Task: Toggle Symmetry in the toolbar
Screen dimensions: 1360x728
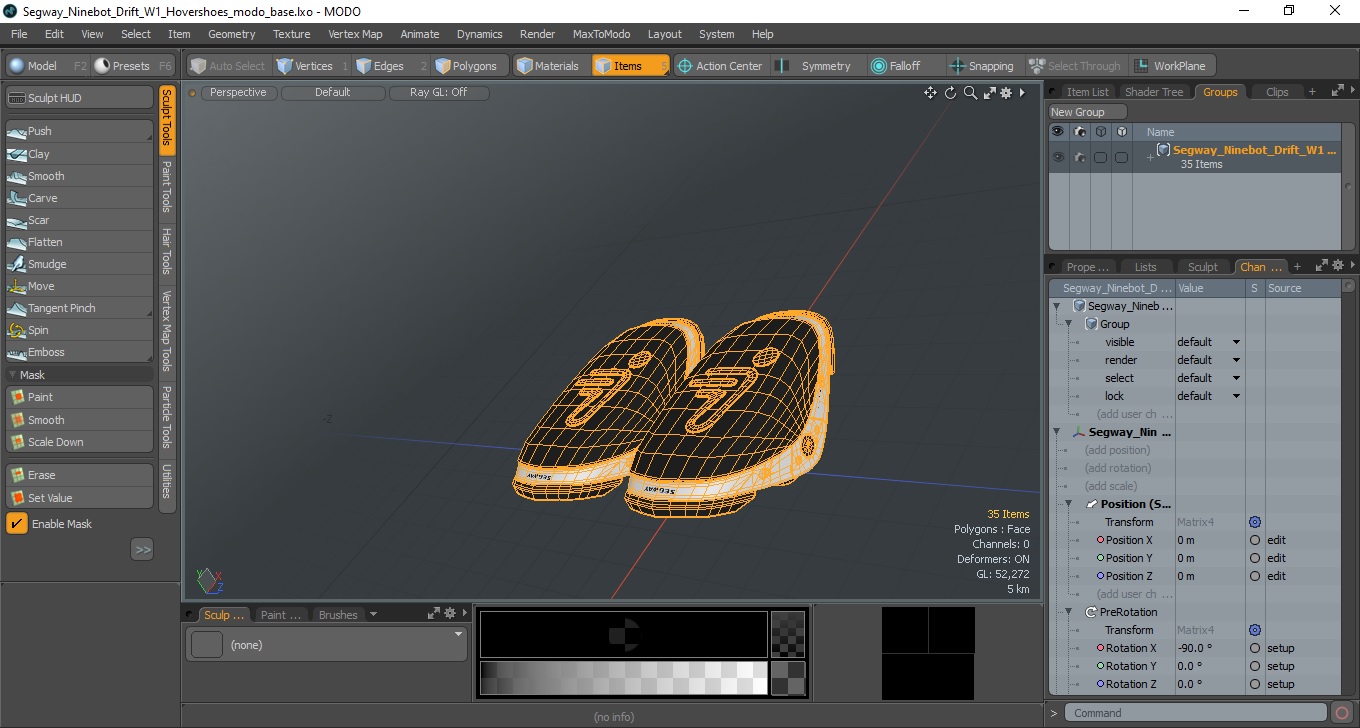Action: pos(817,66)
